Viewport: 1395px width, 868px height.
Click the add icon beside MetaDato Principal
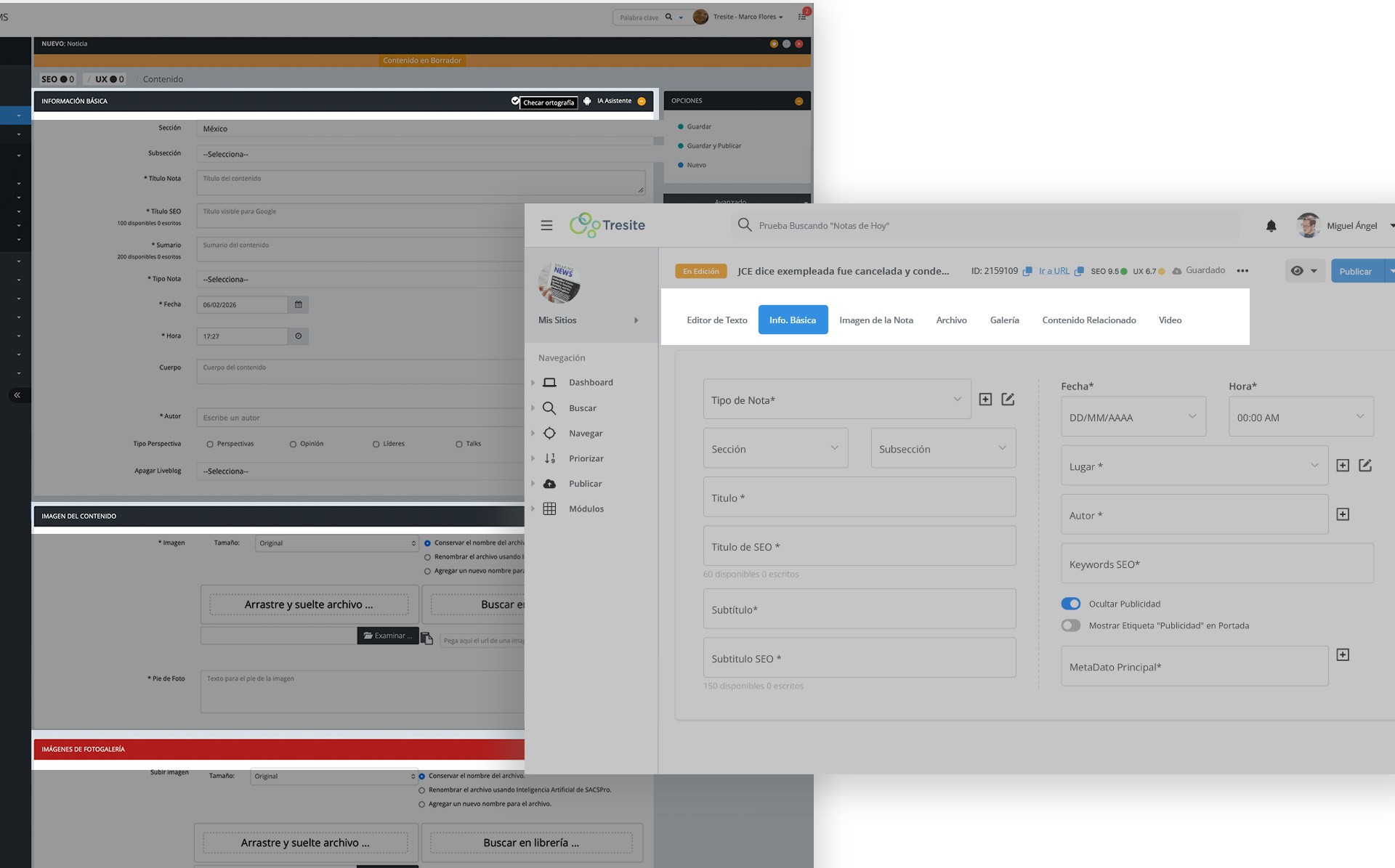point(1343,655)
